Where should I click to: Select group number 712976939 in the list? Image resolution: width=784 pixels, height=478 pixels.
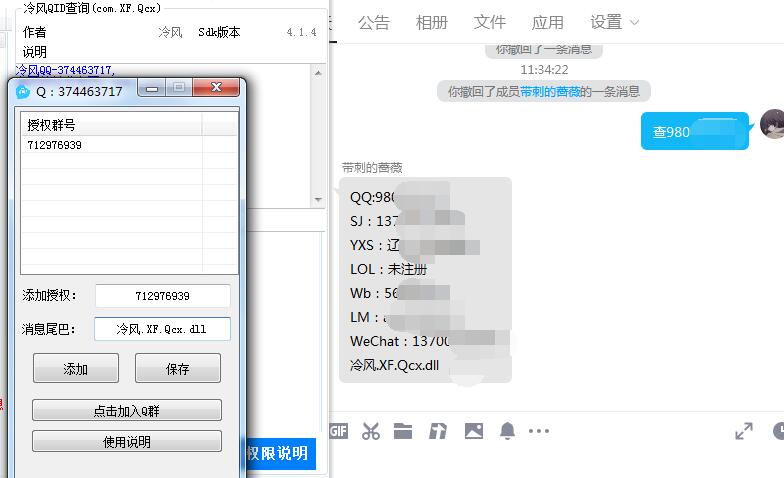coord(55,145)
